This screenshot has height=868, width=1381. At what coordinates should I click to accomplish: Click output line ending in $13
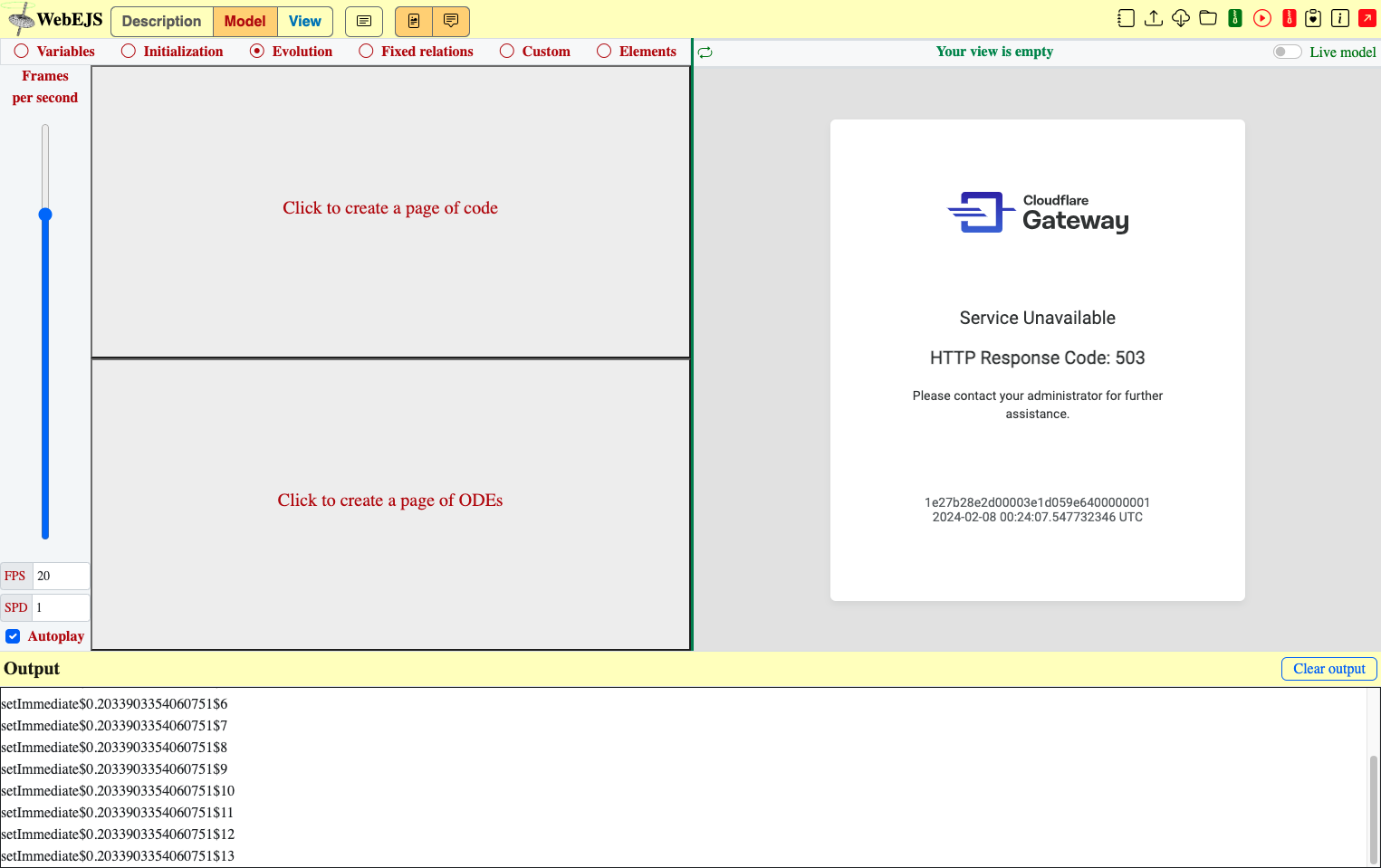click(x=118, y=855)
